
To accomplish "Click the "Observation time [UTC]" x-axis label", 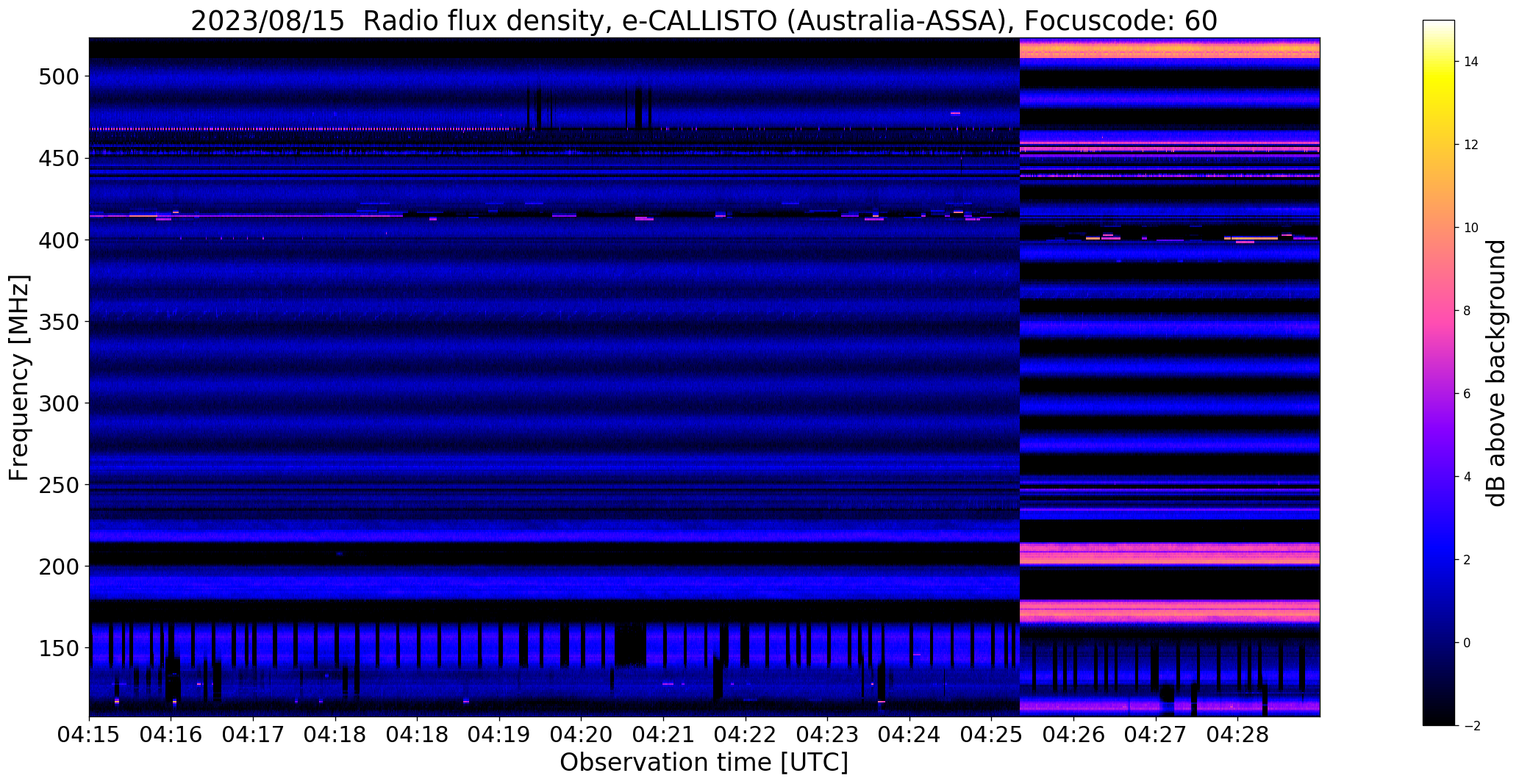I will (x=704, y=763).
